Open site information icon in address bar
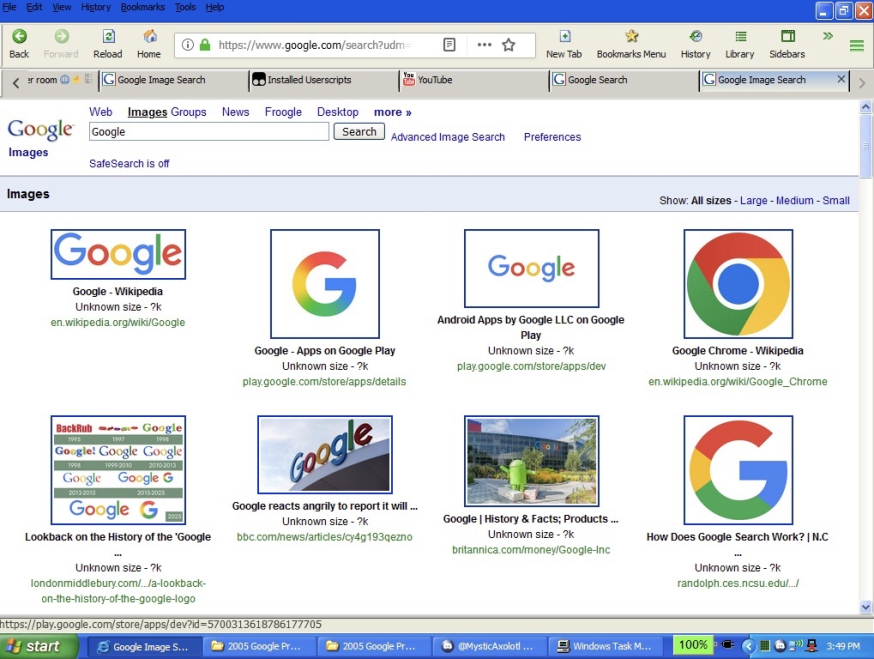This screenshot has width=874, height=659. click(x=188, y=45)
